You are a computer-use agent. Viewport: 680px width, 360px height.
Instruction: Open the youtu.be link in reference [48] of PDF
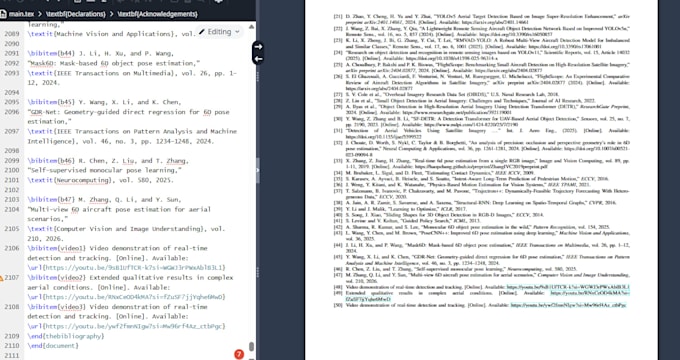tap(568, 287)
